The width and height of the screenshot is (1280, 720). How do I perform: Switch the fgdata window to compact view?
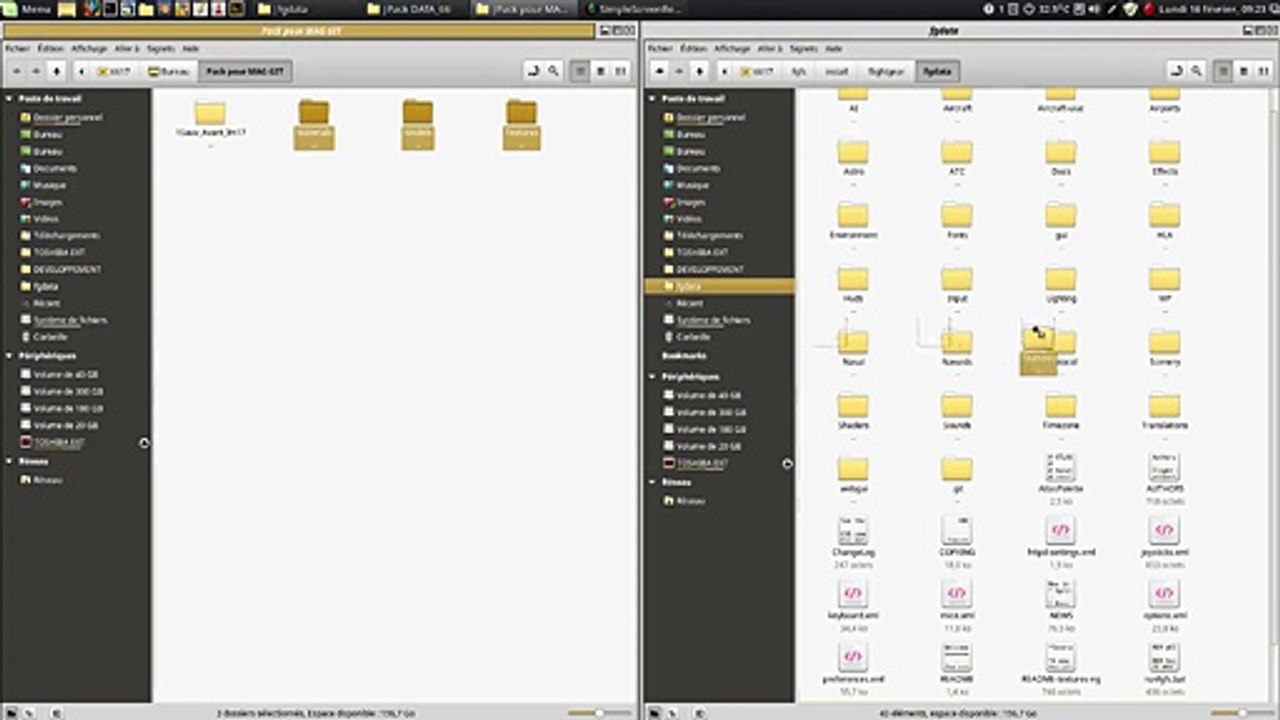pos(1262,71)
